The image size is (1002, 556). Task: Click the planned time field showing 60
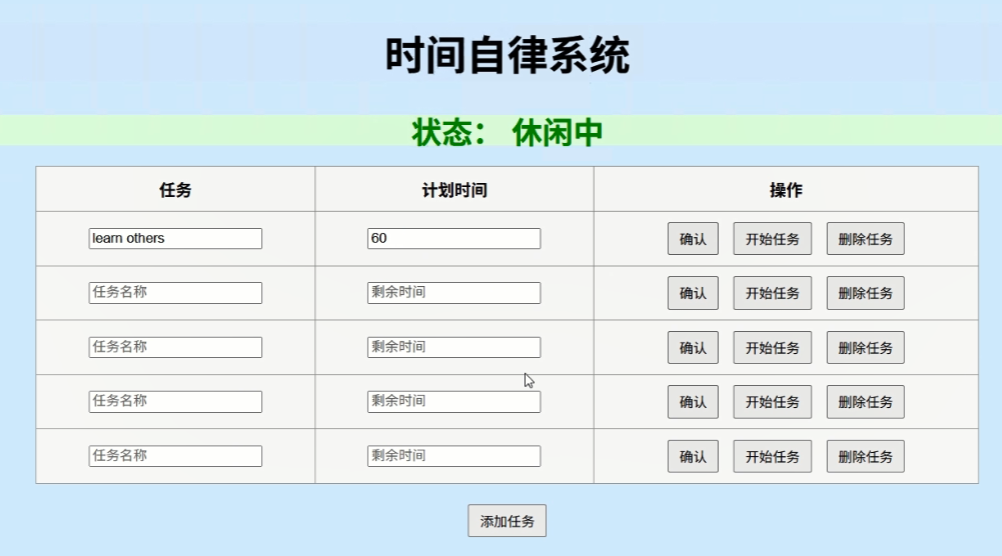(x=453, y=238)
